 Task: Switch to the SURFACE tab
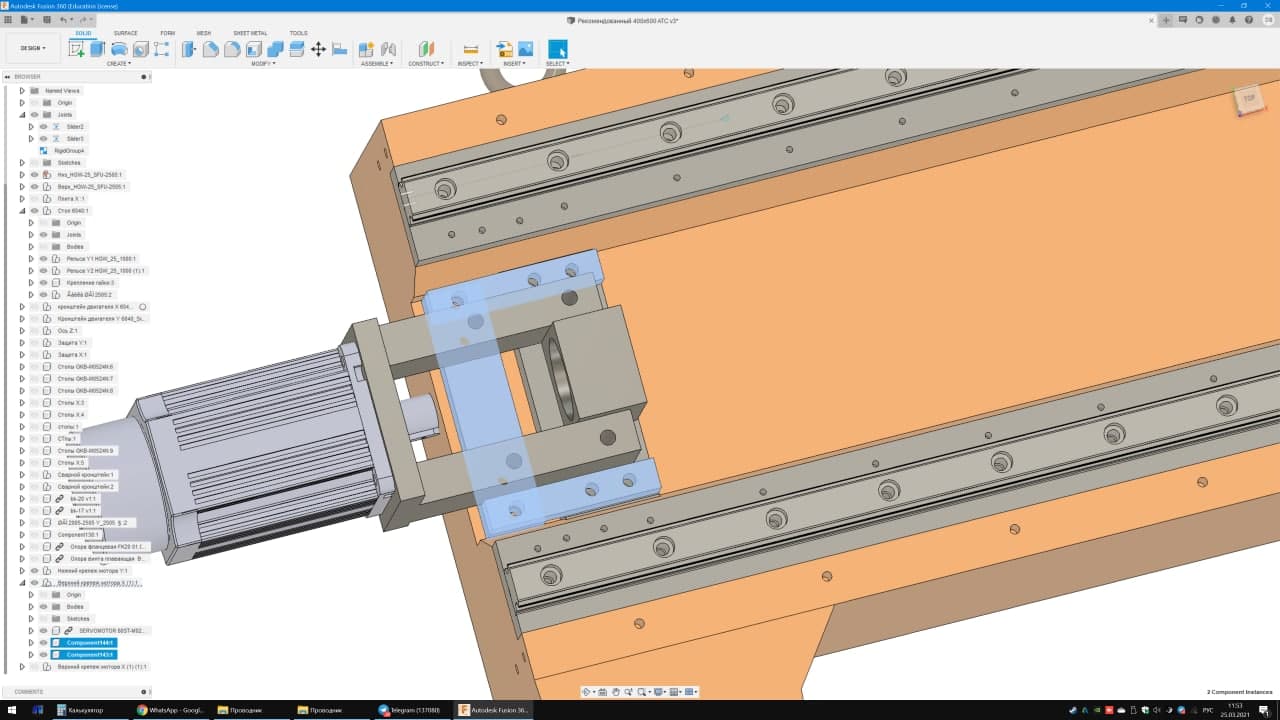pos(126,33)
